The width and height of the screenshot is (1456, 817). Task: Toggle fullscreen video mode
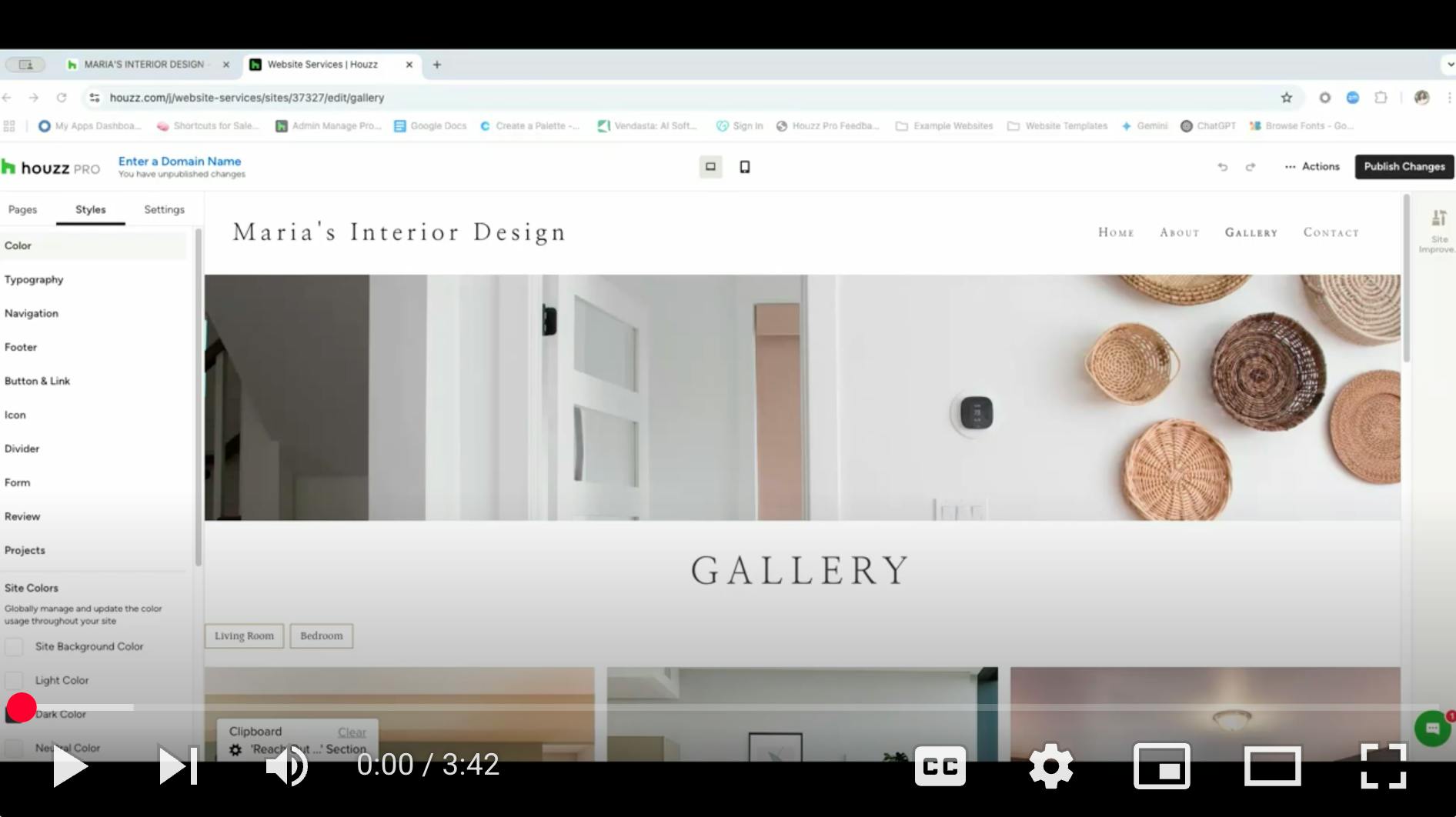[1383, 766]
